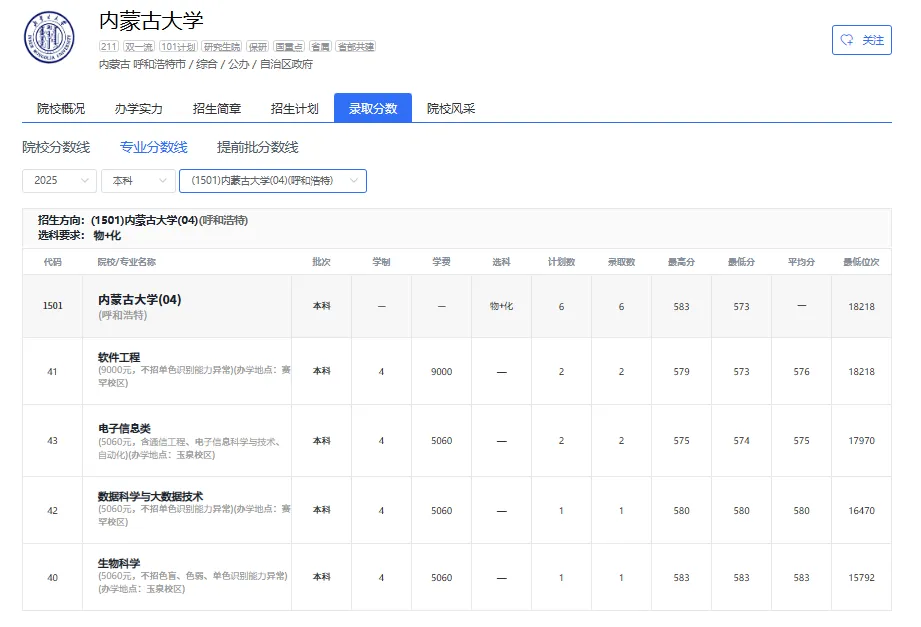921x627 pixels.
Task: Expand the 本科 level dropdown
Action: click(x=139, y=180)
